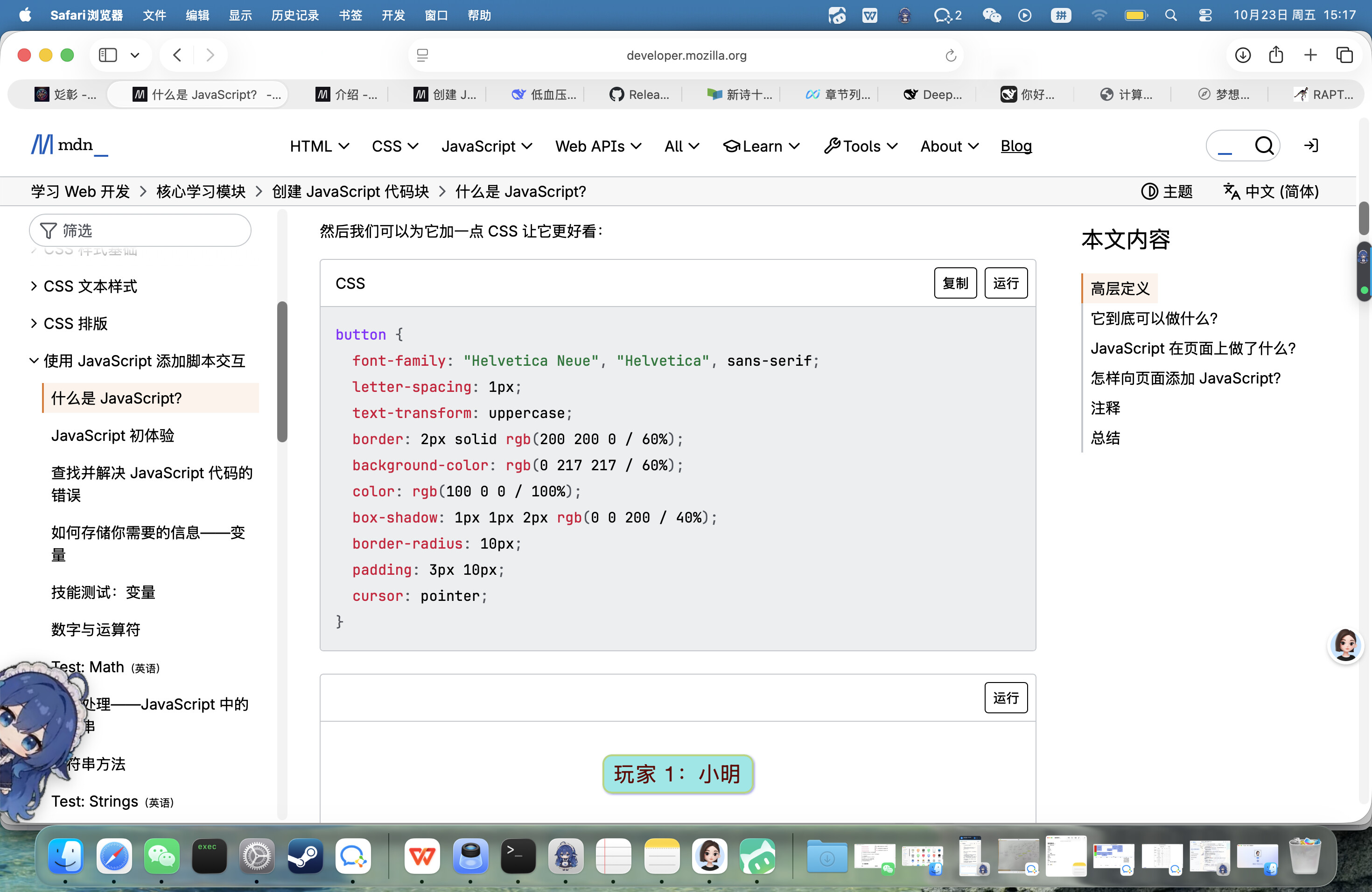Expand the Learn navigation dropdown

[x=762, y=146]
